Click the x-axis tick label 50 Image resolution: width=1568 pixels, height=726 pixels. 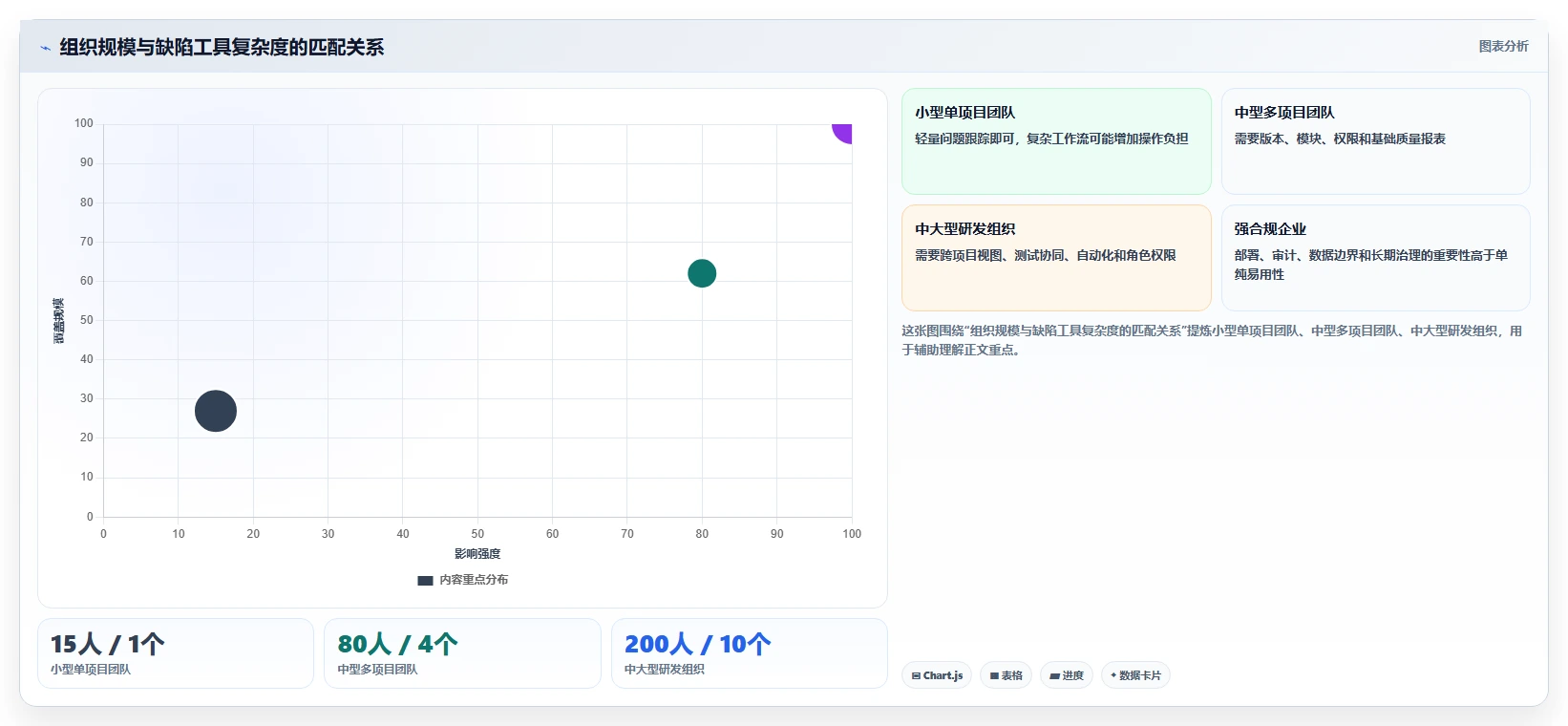click(477, 534)
